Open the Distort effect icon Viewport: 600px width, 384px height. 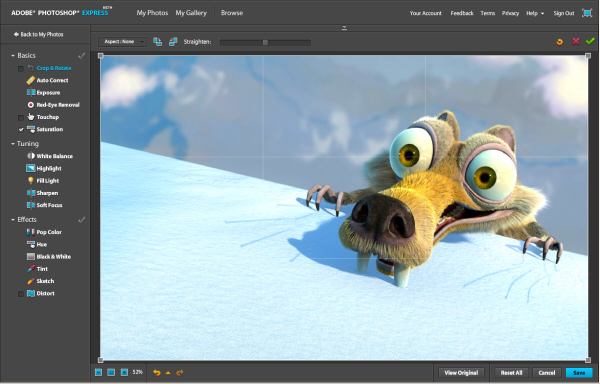tap(31, 293)
